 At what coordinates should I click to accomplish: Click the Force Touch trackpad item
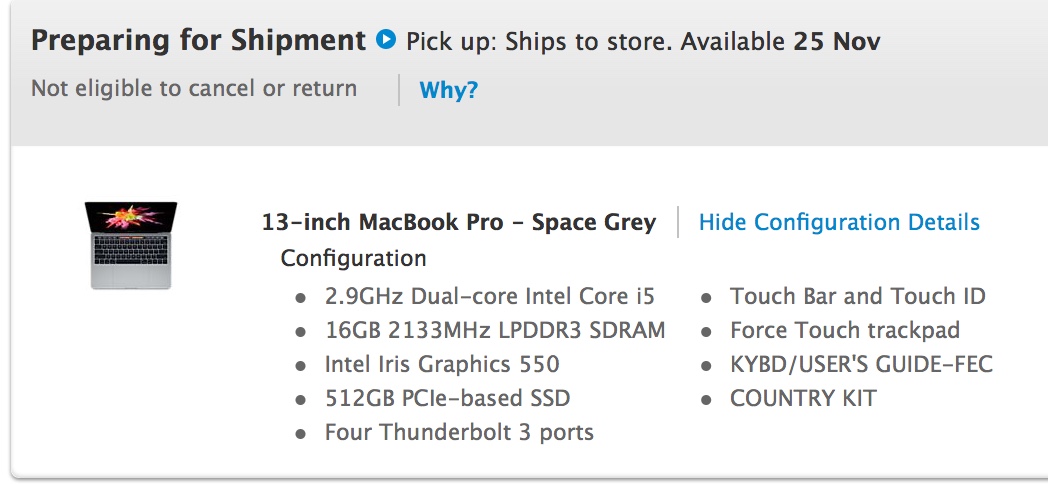pos(845,330)
